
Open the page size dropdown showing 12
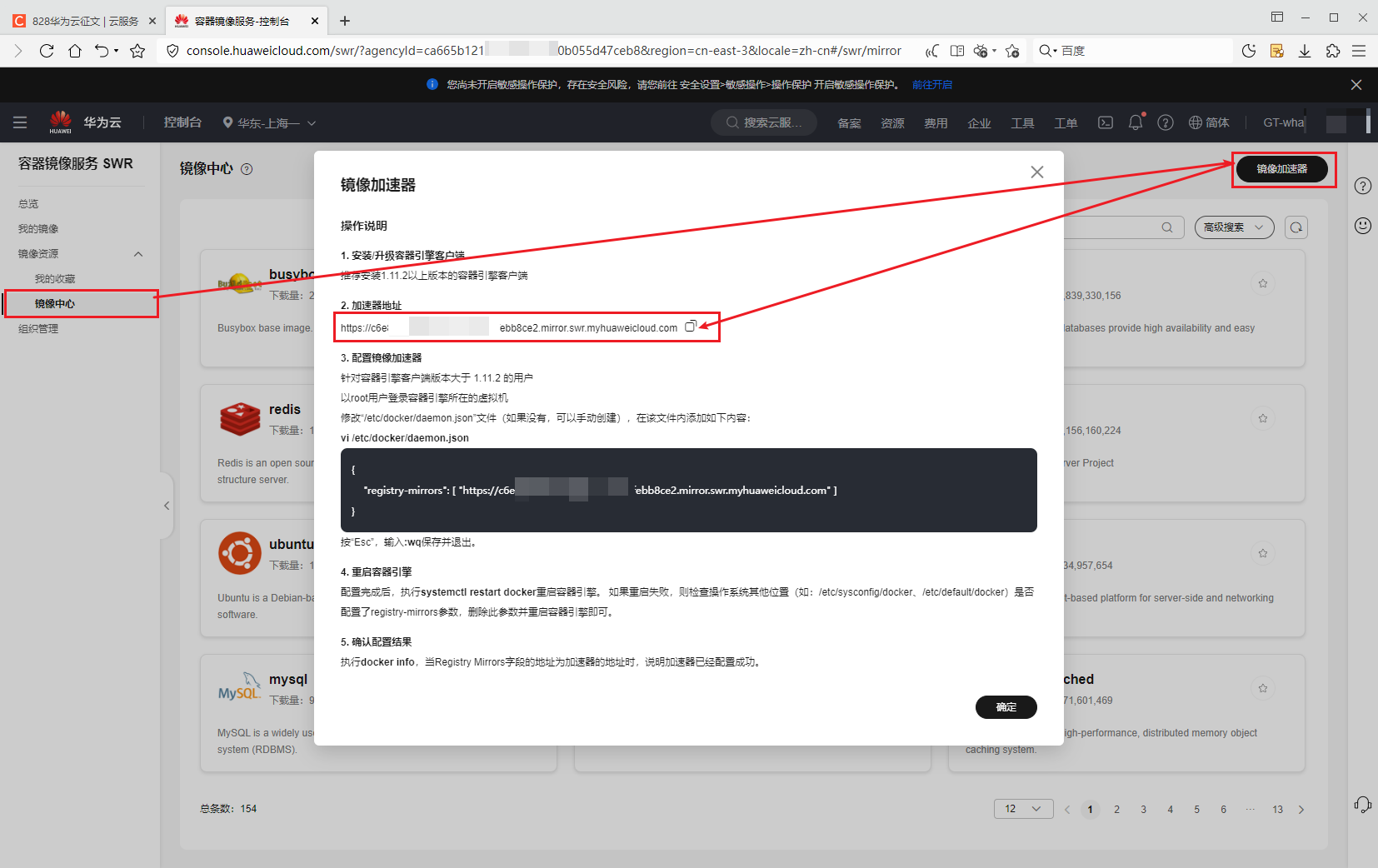1023,809
